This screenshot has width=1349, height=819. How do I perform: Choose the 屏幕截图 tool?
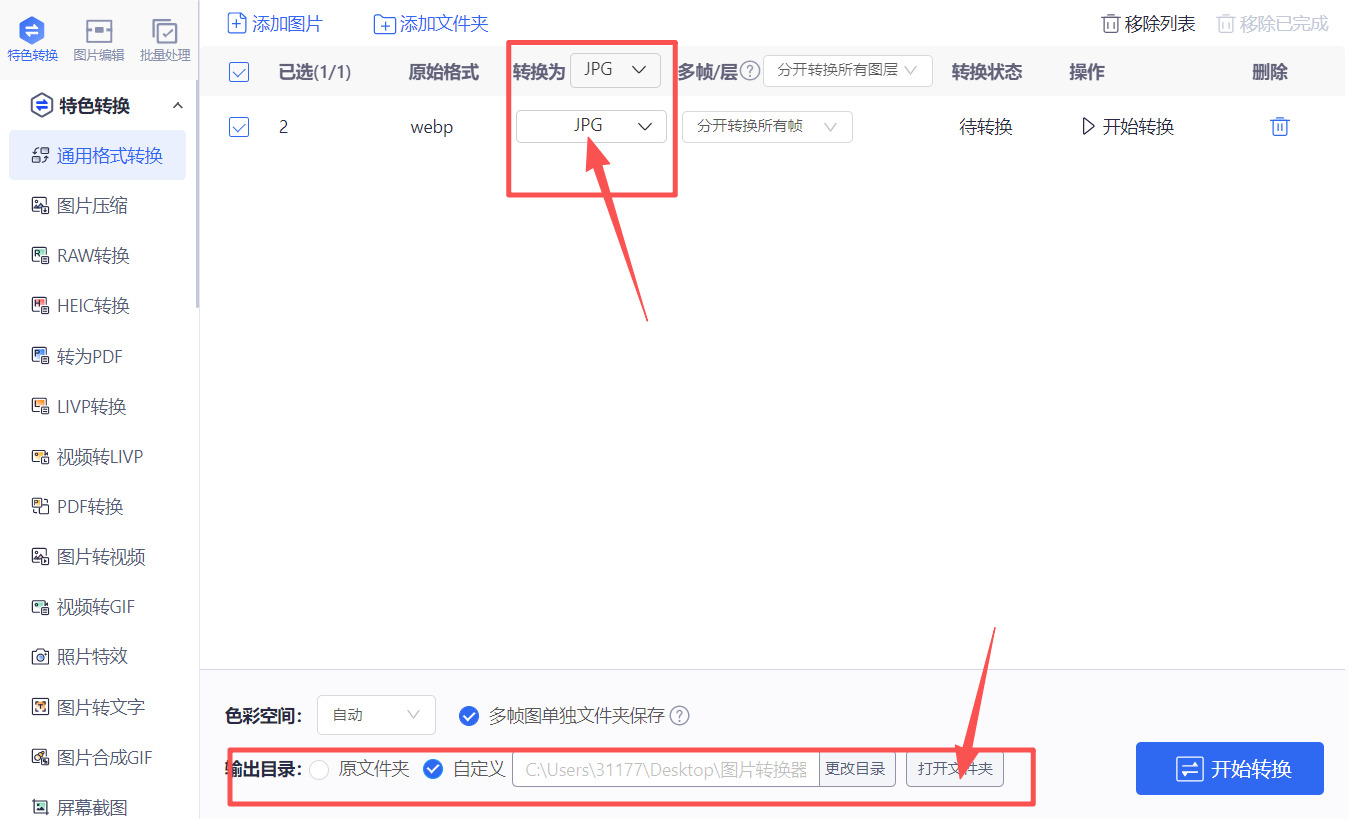(90, 806)
